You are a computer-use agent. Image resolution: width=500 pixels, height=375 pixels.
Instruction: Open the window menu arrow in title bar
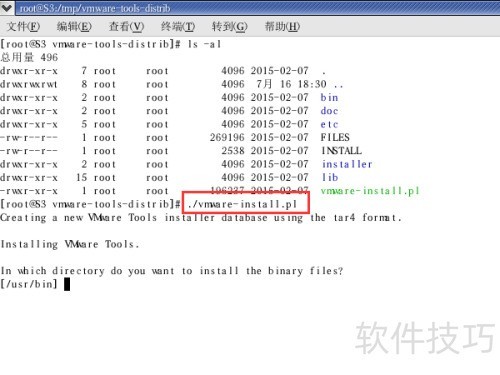7,8
